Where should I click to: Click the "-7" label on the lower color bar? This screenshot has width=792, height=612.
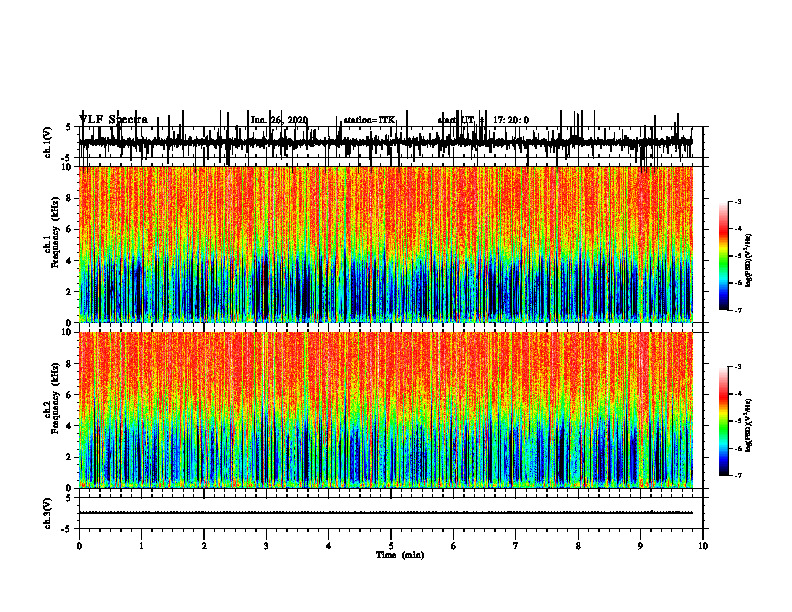737,475
